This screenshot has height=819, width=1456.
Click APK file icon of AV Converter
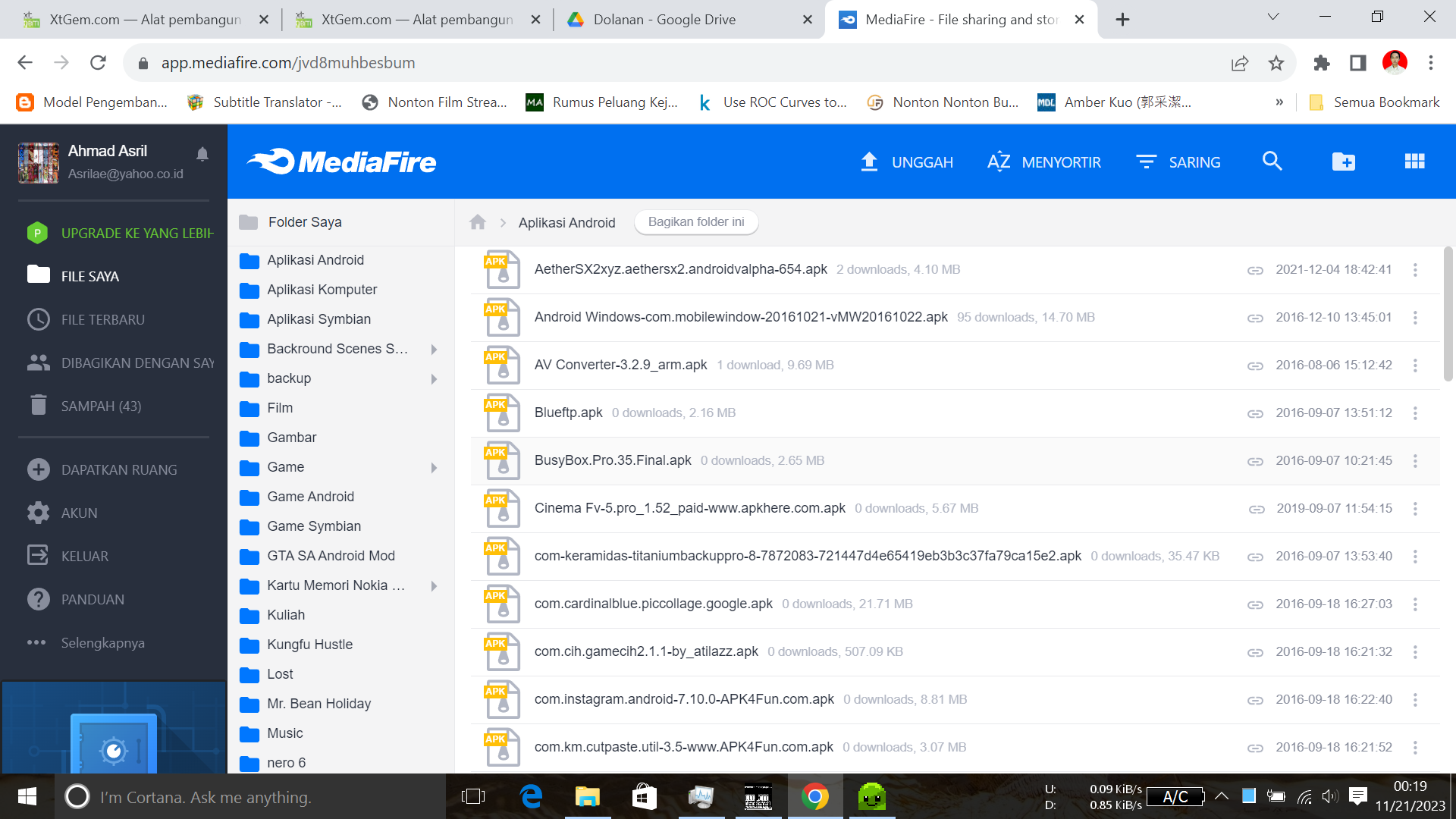pos(502,366)
